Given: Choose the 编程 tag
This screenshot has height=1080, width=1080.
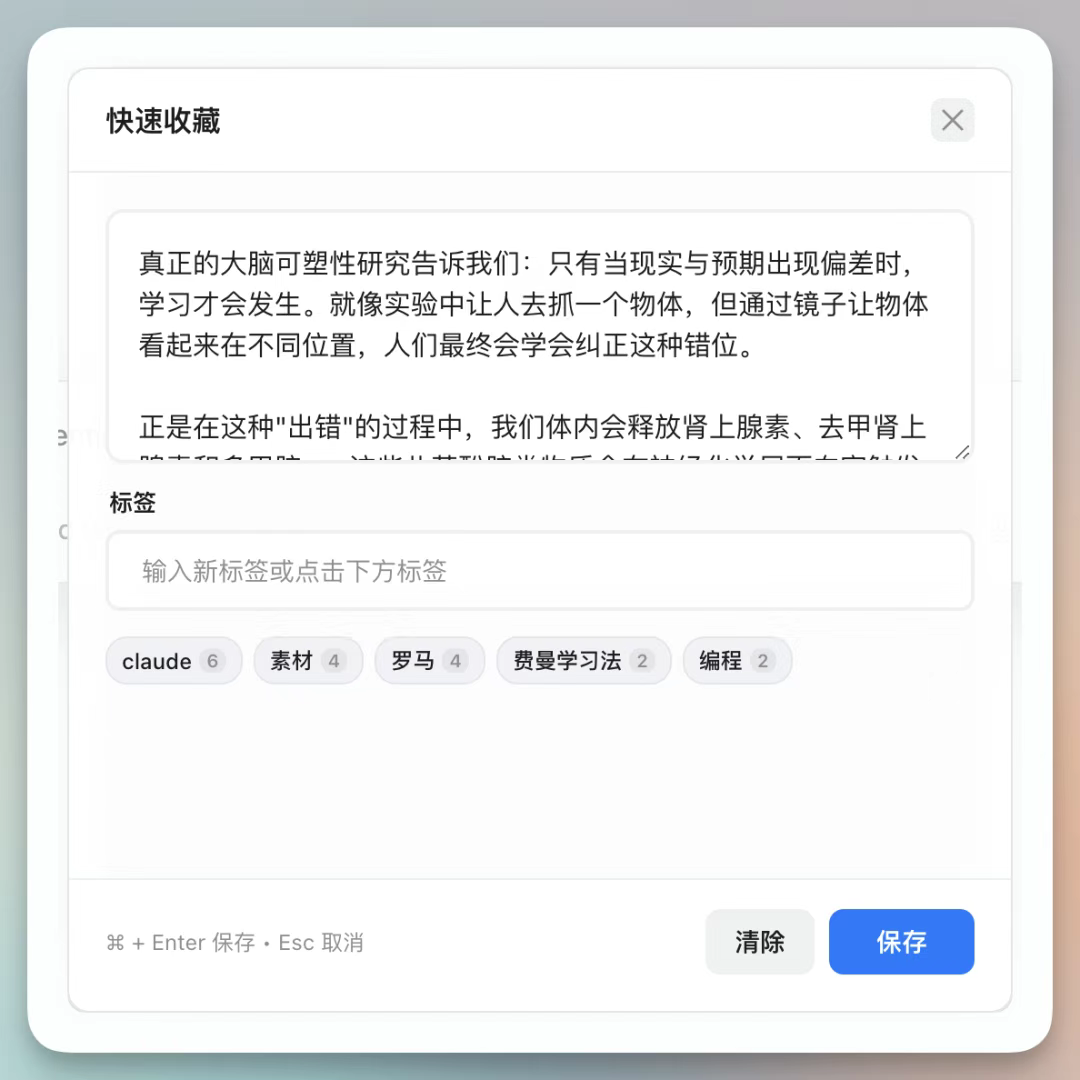Looking at the screenshot, I should pyautogui.click(x=737, y=661).
